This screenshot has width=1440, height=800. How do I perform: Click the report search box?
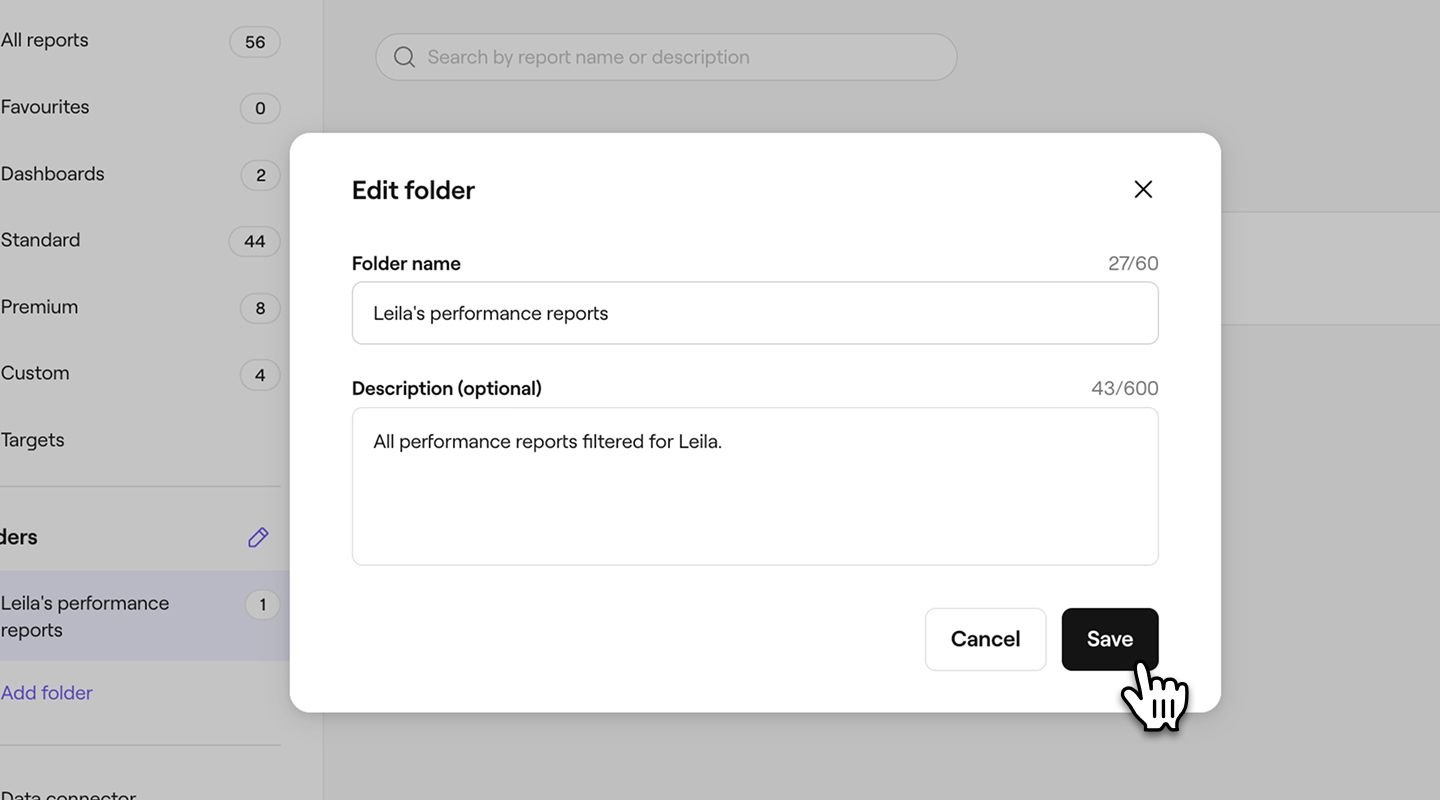tap(680, 58)
